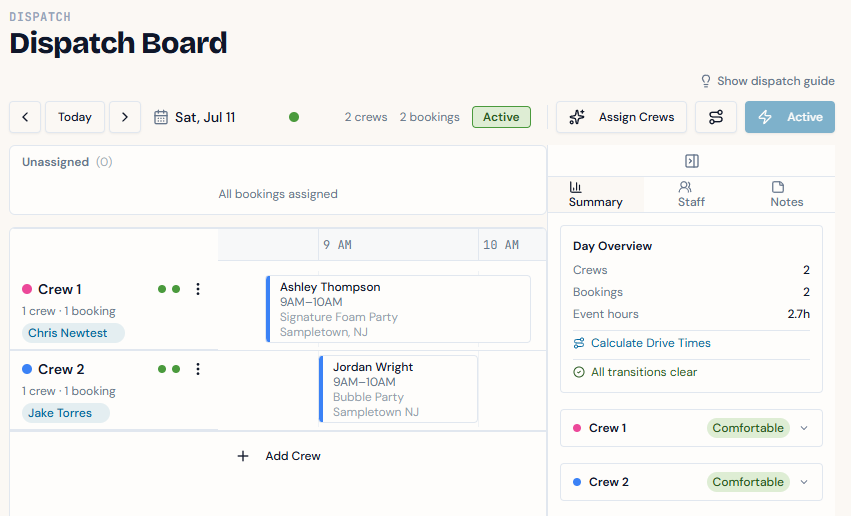Viewport: 851px width, 516px height.
Task: Open the calendar date picker icon
Action: click(161, 117)
